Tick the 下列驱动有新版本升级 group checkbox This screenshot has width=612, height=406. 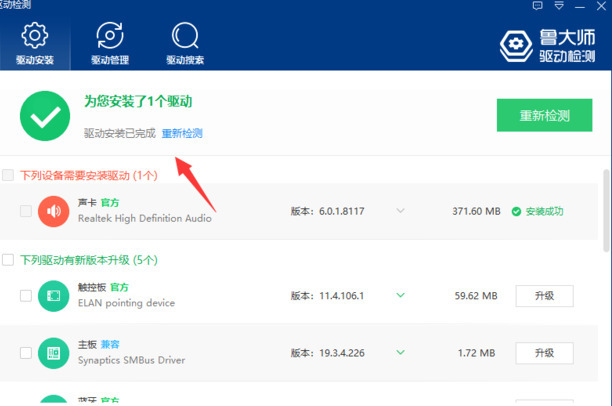coord(8,260)
